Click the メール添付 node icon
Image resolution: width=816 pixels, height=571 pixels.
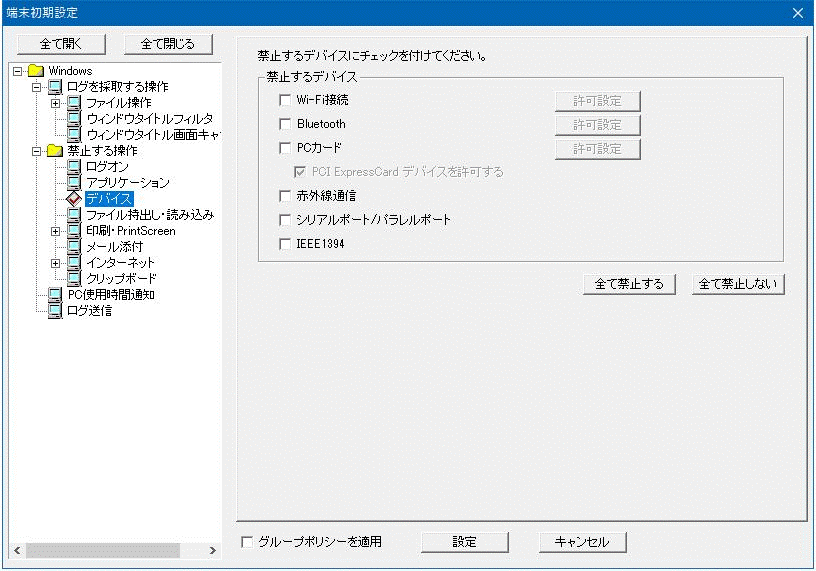74,247
